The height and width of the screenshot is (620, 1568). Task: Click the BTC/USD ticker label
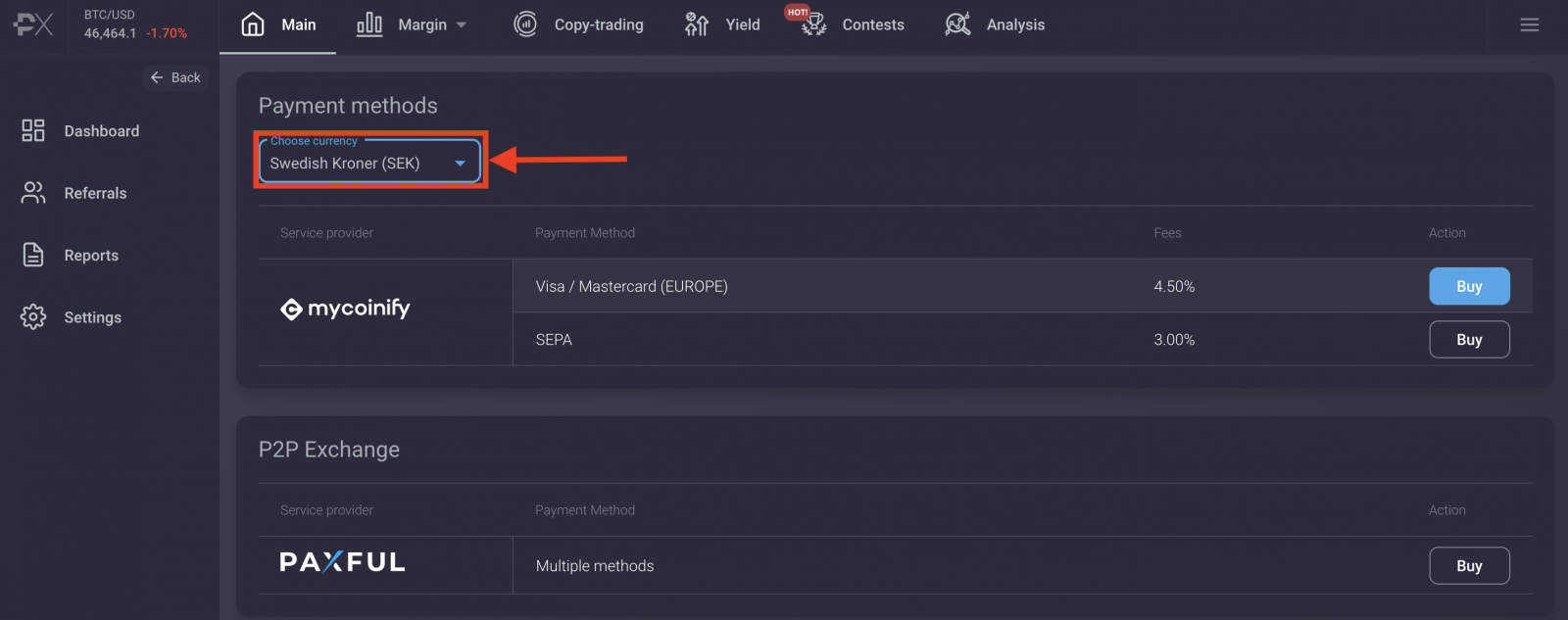coord(109,15)
